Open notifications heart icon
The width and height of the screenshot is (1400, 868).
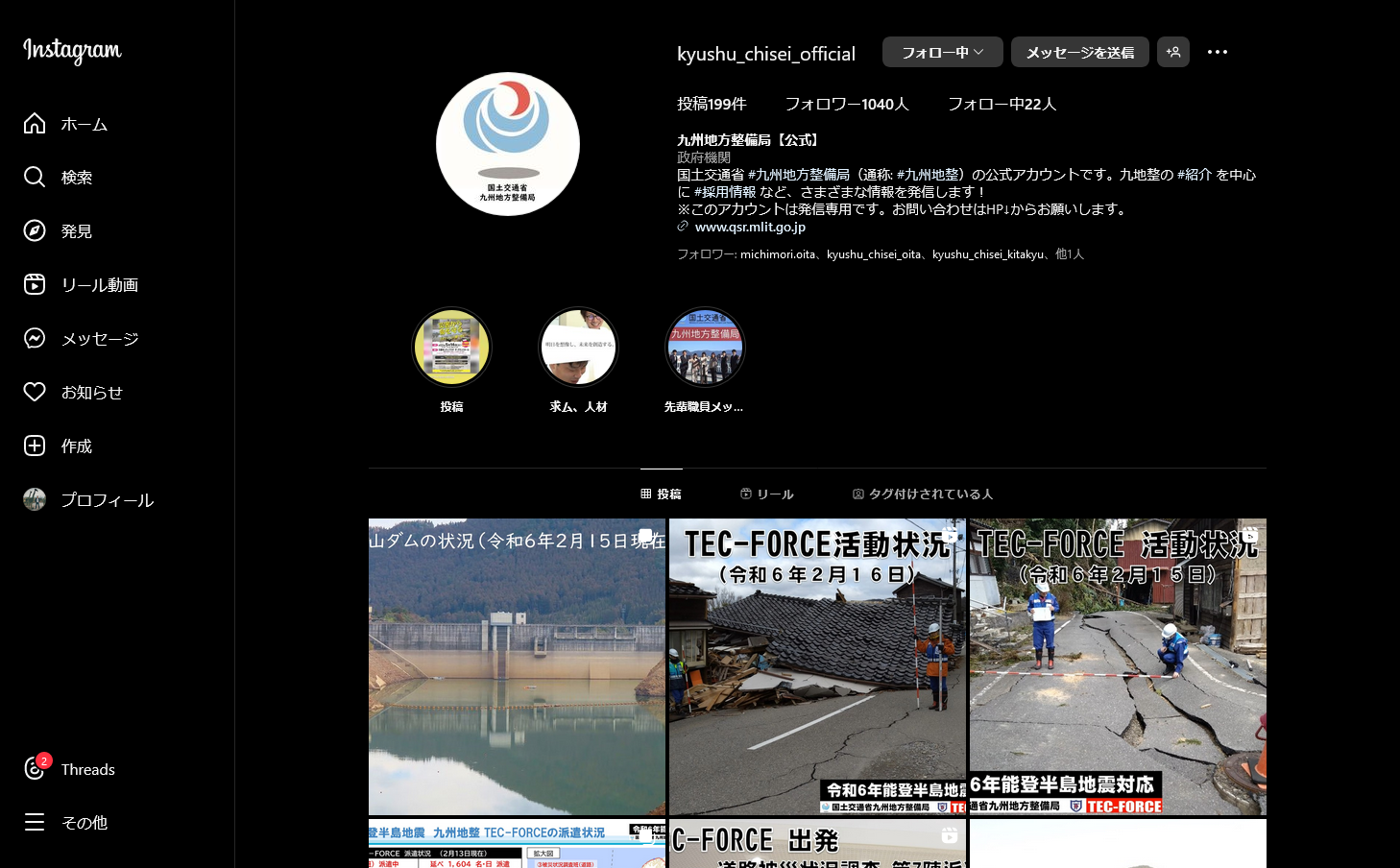pyautogui.click(x=35, y=393)
